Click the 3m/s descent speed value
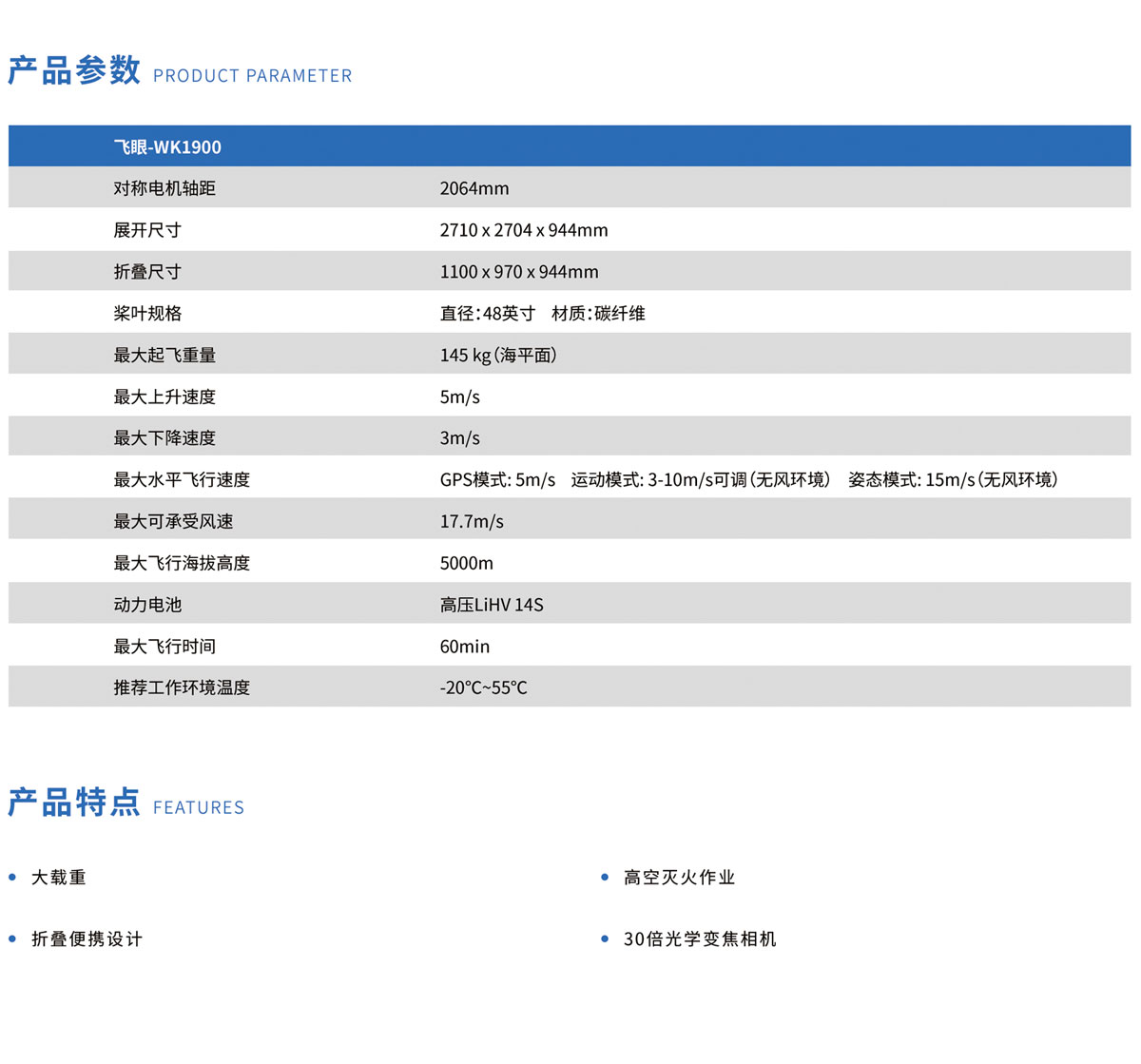The height and width of the screenshot is (1064, 1141). pyautogui.click(x=459, y=438)
